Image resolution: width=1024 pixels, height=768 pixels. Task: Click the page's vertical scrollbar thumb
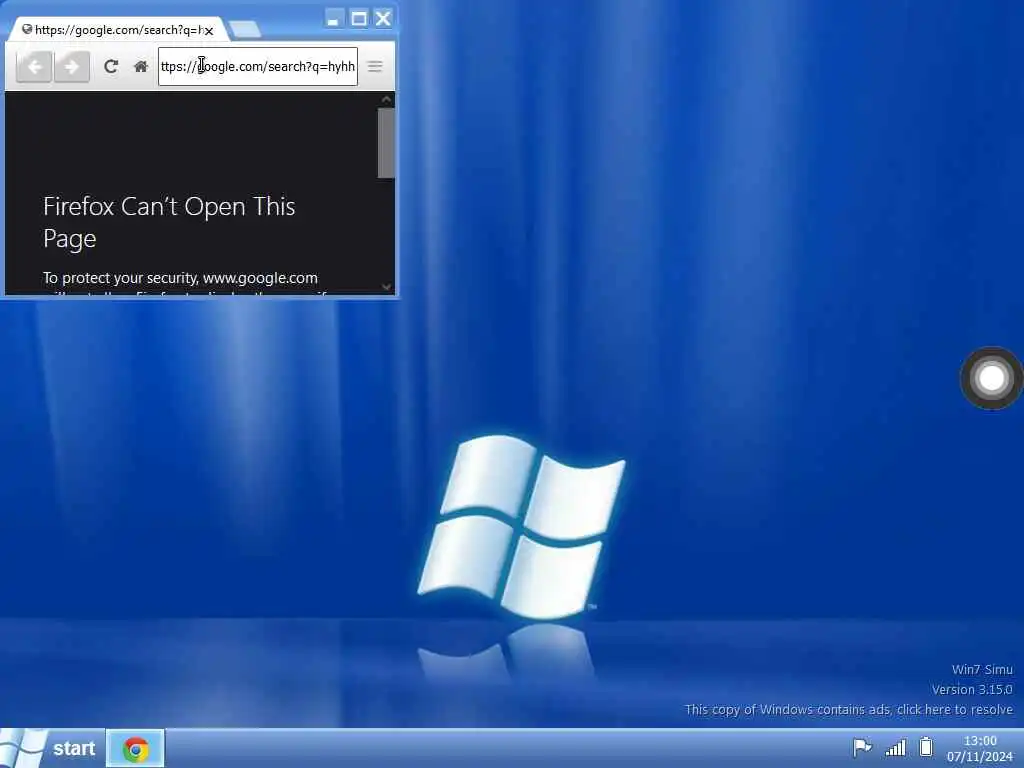[386, 143]
